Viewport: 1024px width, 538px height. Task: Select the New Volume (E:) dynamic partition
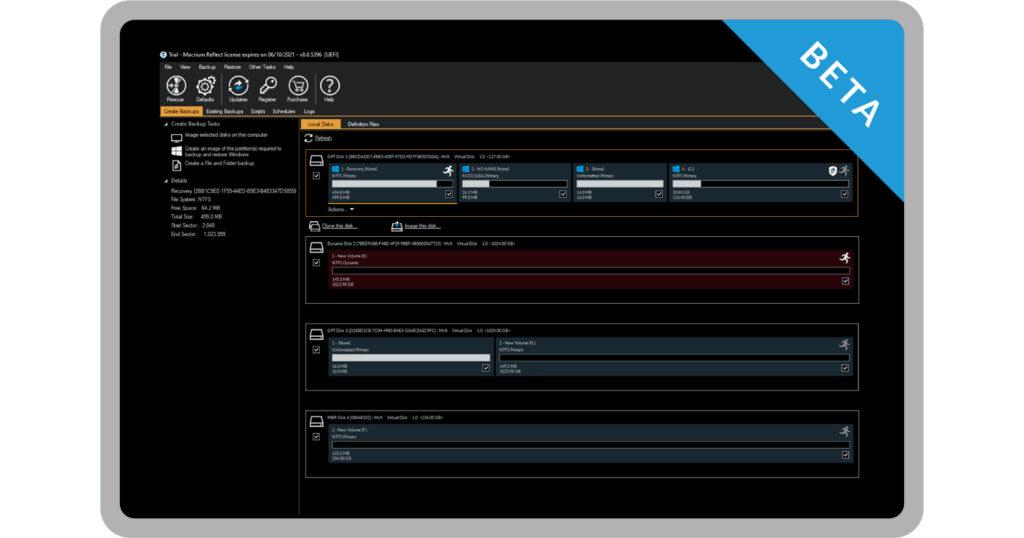pyautogui.click(x=592, y=270)
